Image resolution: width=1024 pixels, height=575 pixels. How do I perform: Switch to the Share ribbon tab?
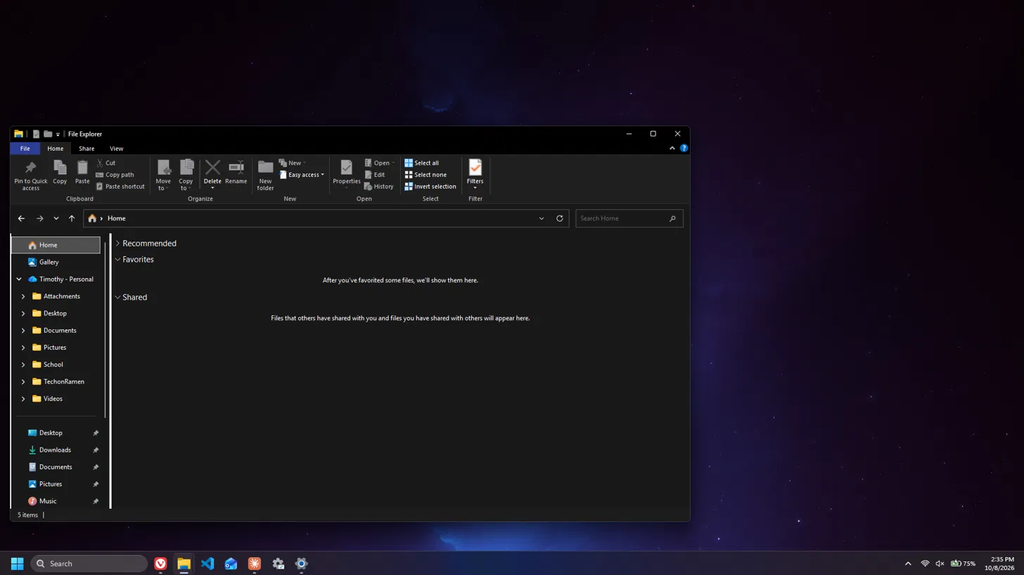coord(86,148)
